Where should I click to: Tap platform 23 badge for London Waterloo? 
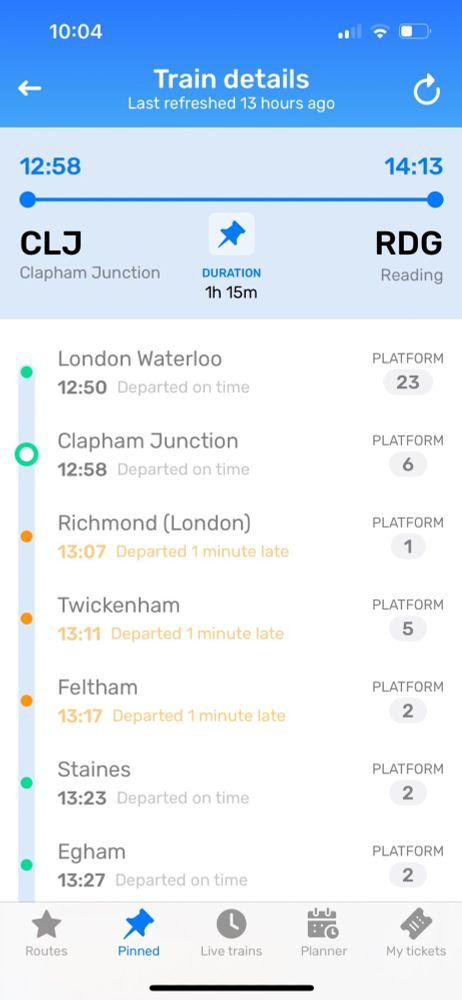[408, 382]
